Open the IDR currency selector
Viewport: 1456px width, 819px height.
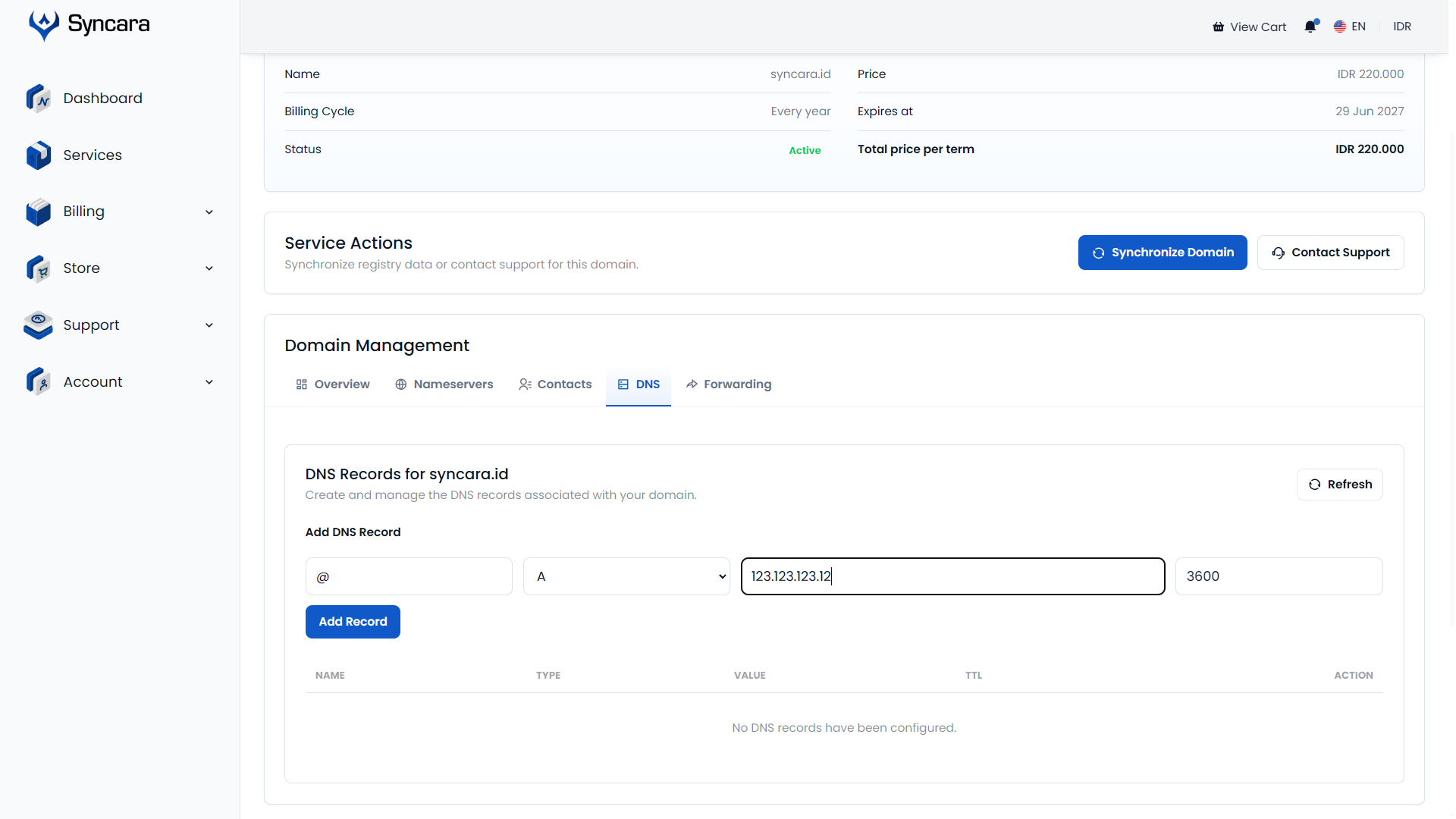[1402, 27]
